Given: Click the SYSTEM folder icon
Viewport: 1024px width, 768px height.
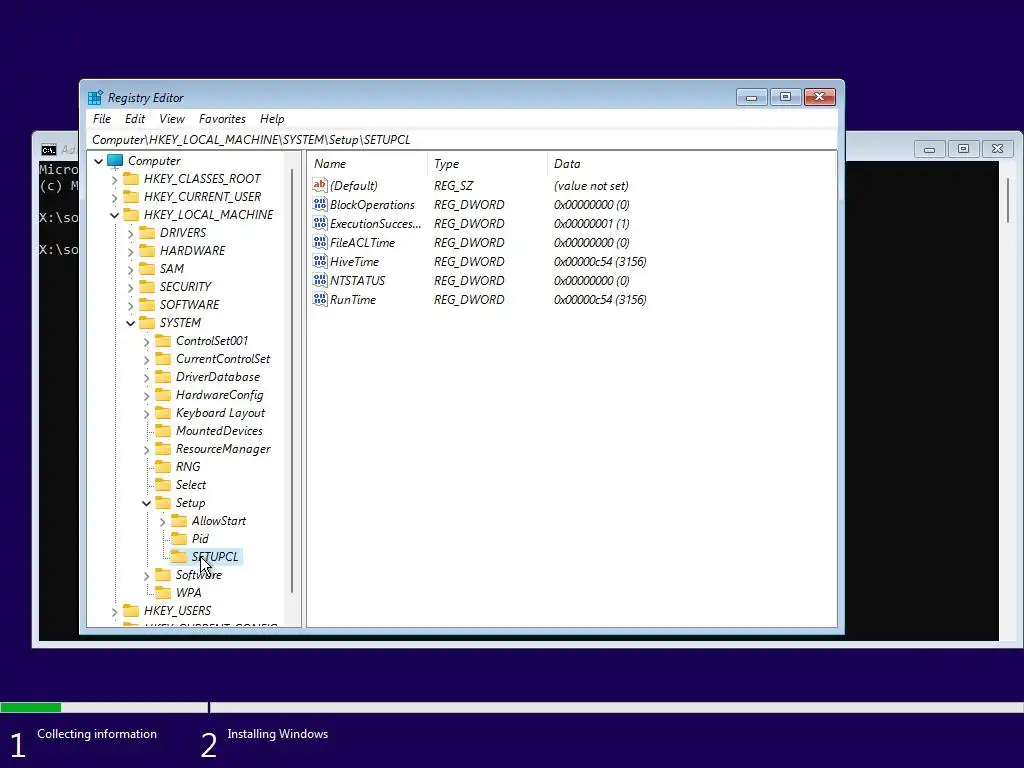Looking at the screenshot, I should point(147,323).
